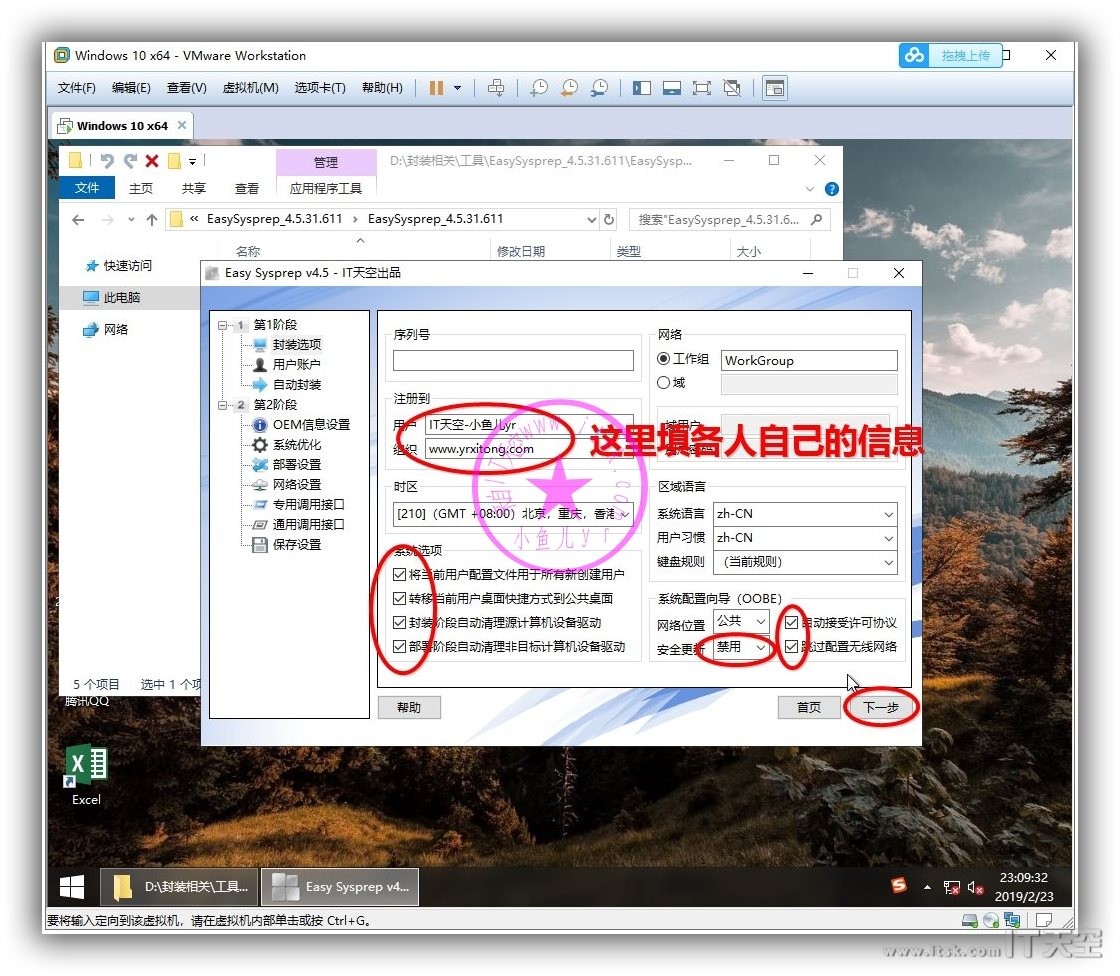The height and width of the screenshot is (976, 1120).
Task: Click the Sogou input method tray icon
Action: [899, 886]
